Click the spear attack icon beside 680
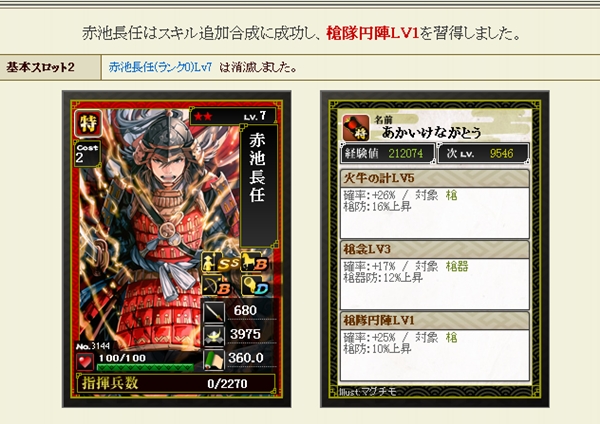The height and width of the screenshot is (424, 600). click(x=214, y=311)
